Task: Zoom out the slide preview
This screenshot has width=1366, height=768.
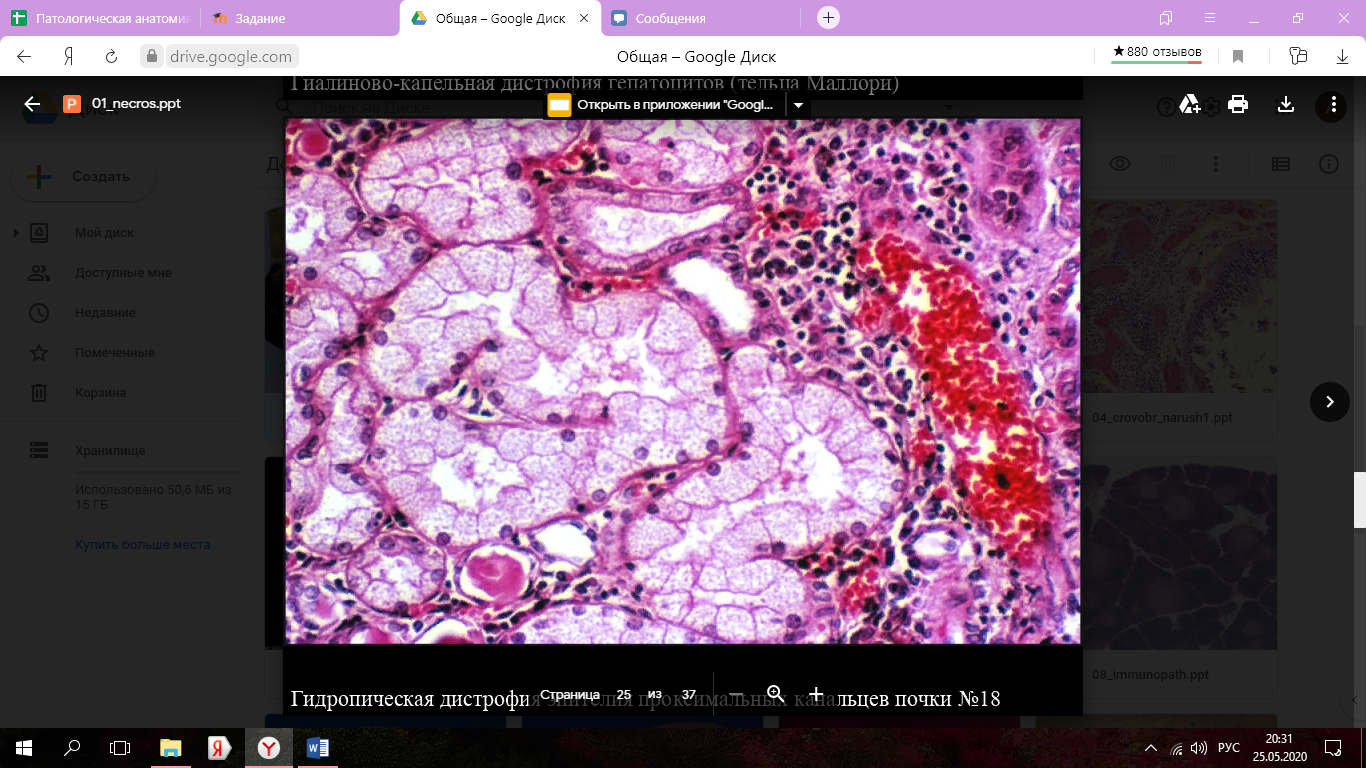Action: click(736, 694)
